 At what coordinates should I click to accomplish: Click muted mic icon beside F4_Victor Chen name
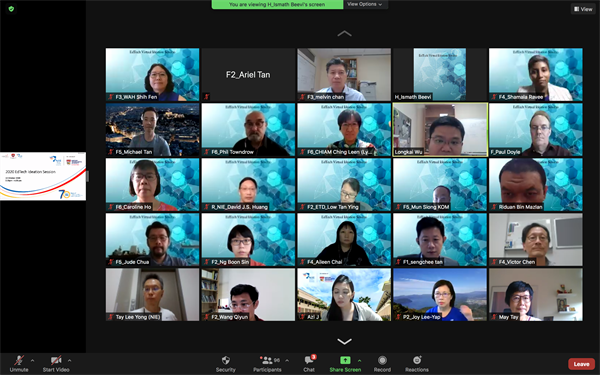tap(494, 262)
